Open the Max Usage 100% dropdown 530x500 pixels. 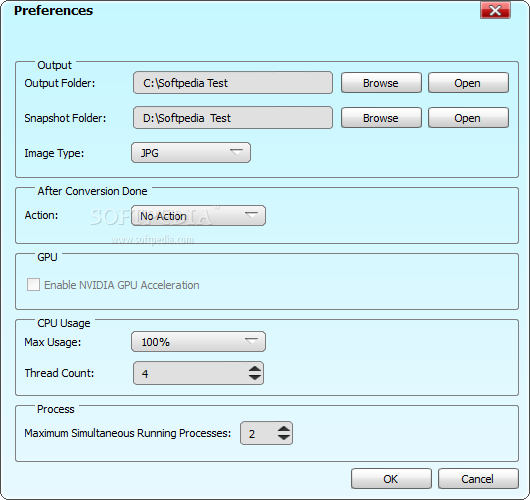[x=198, y=342]
